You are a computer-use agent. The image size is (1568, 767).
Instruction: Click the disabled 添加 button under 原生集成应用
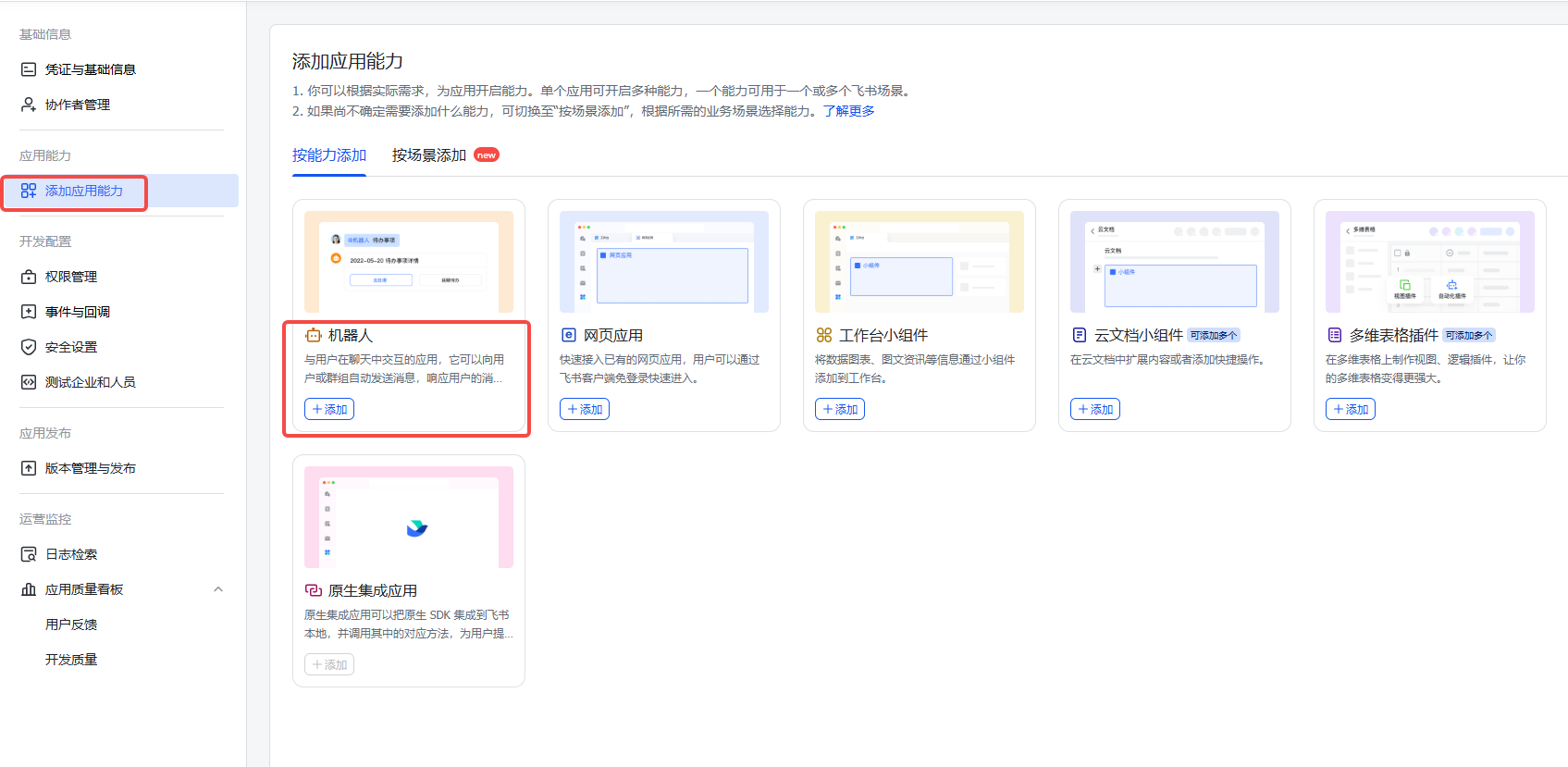(x=329, y=664)
